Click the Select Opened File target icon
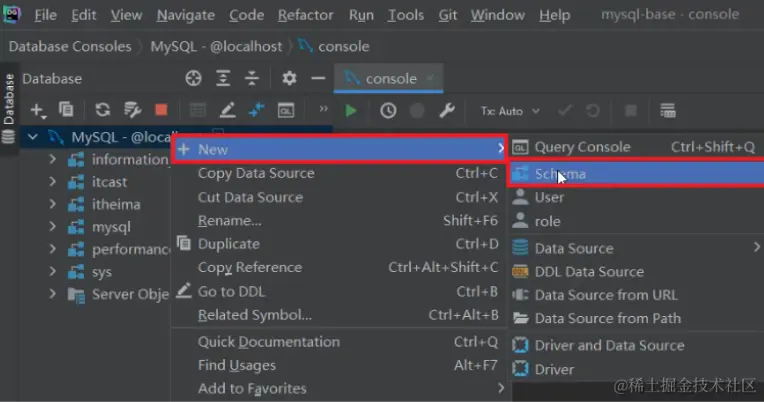Image resolution: width=764 pixels, height=402 pixels. [193, 78]
